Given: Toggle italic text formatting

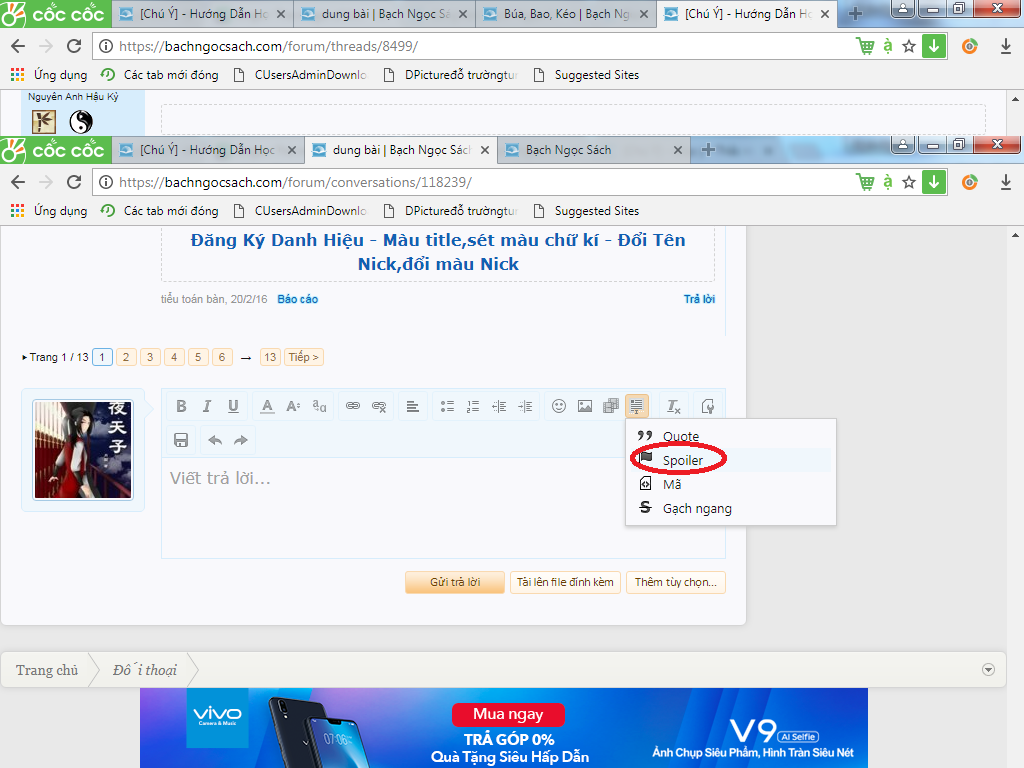Looking at the screenshot, I should pos(207,406).
